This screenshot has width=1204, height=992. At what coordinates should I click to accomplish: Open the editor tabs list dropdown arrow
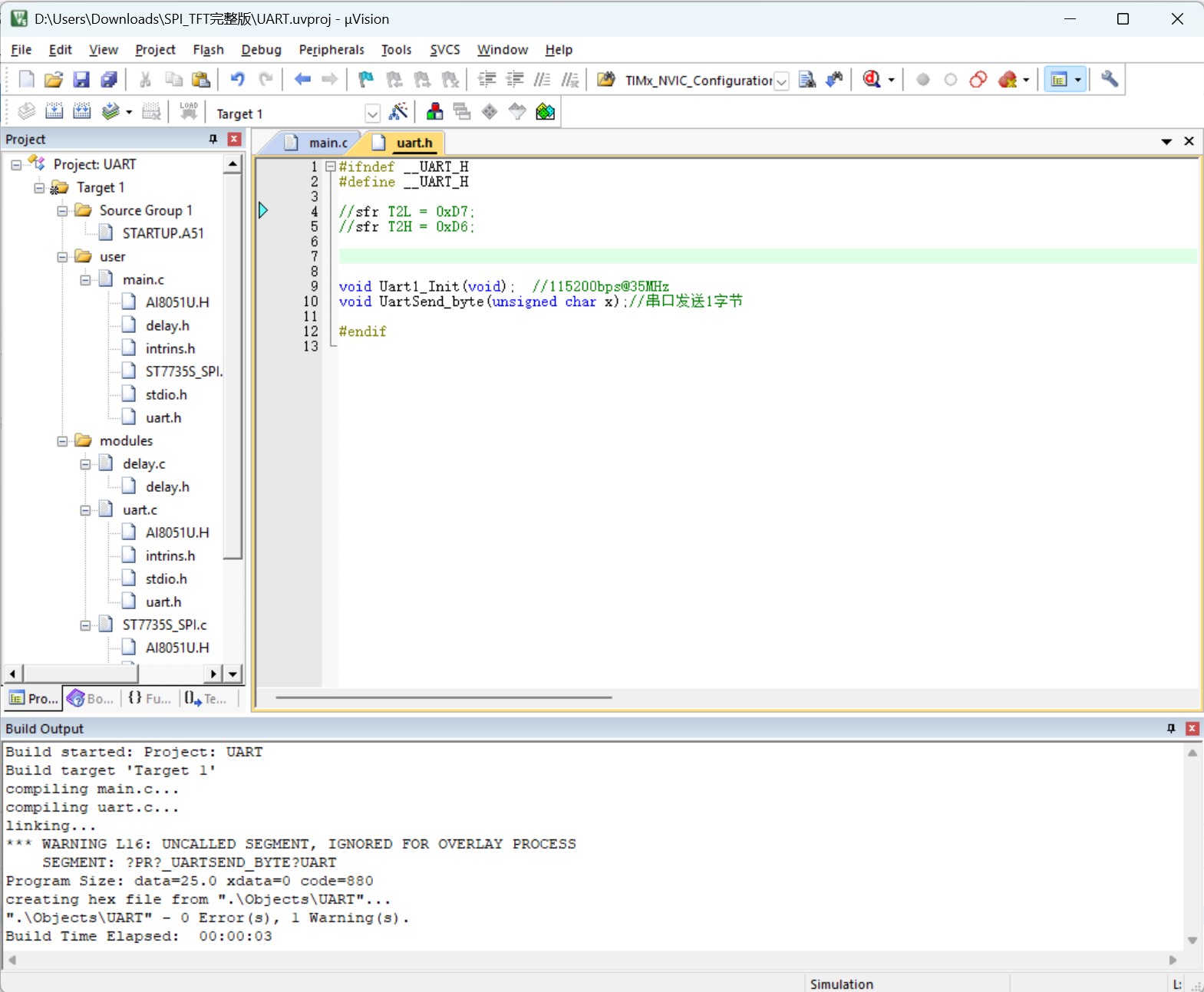coord(1166,141)
